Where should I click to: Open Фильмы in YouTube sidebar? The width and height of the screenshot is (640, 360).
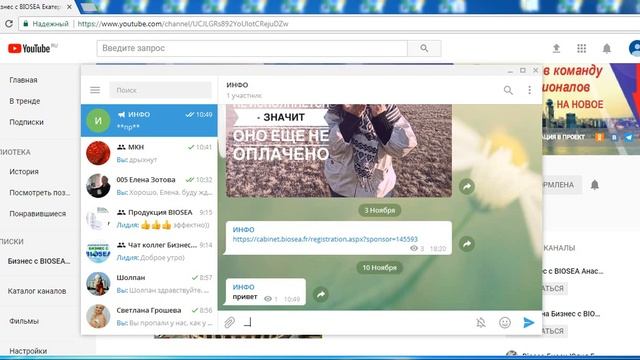(24, 321)
